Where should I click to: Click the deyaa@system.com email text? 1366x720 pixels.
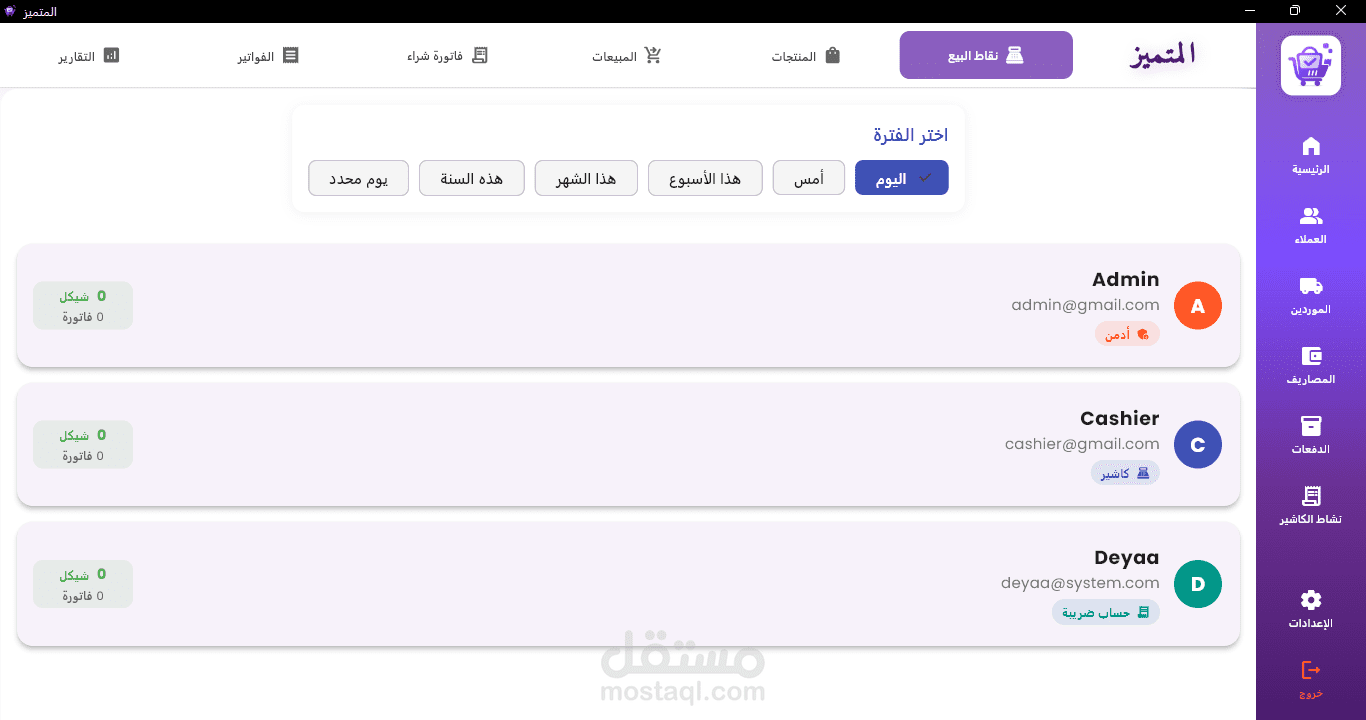point(1080,583)
